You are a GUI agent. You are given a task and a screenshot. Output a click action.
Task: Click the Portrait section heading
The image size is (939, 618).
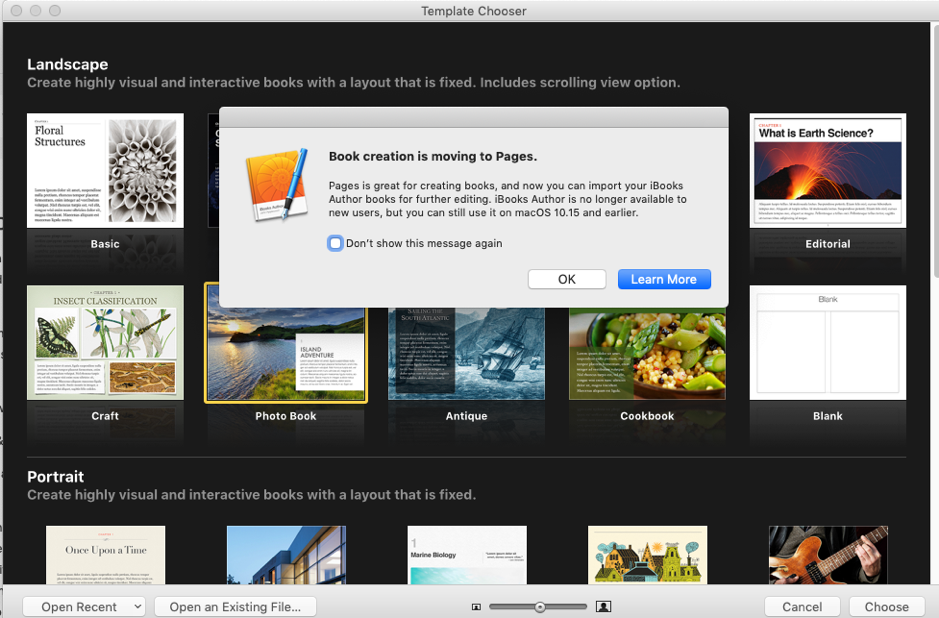point(56,477)
